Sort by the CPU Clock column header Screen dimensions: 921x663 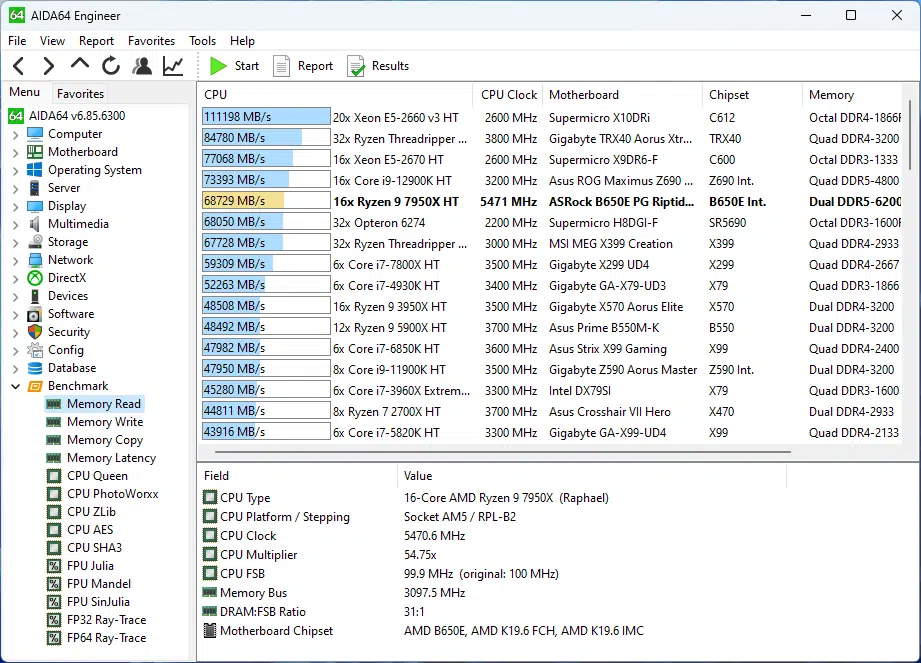tap(508, 95)
